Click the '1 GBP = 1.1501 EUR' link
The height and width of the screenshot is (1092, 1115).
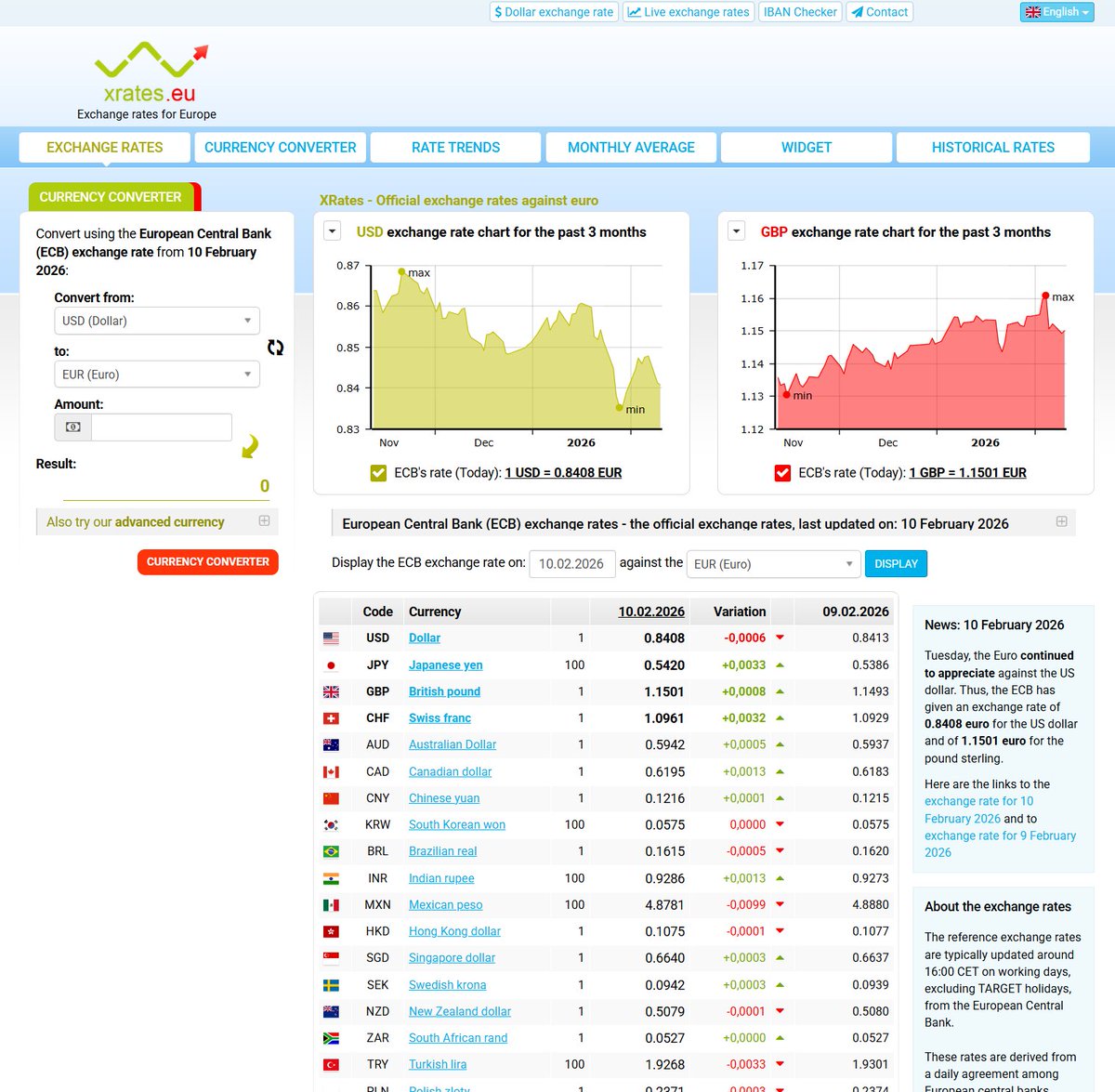[x=967, y=473]
